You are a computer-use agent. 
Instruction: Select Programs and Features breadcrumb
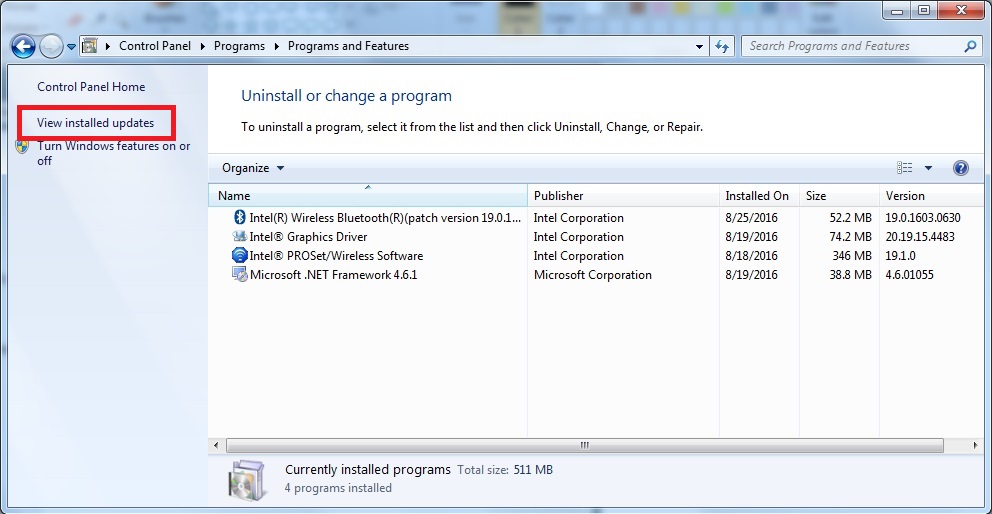pyautogui.click(x=348, y=46)
